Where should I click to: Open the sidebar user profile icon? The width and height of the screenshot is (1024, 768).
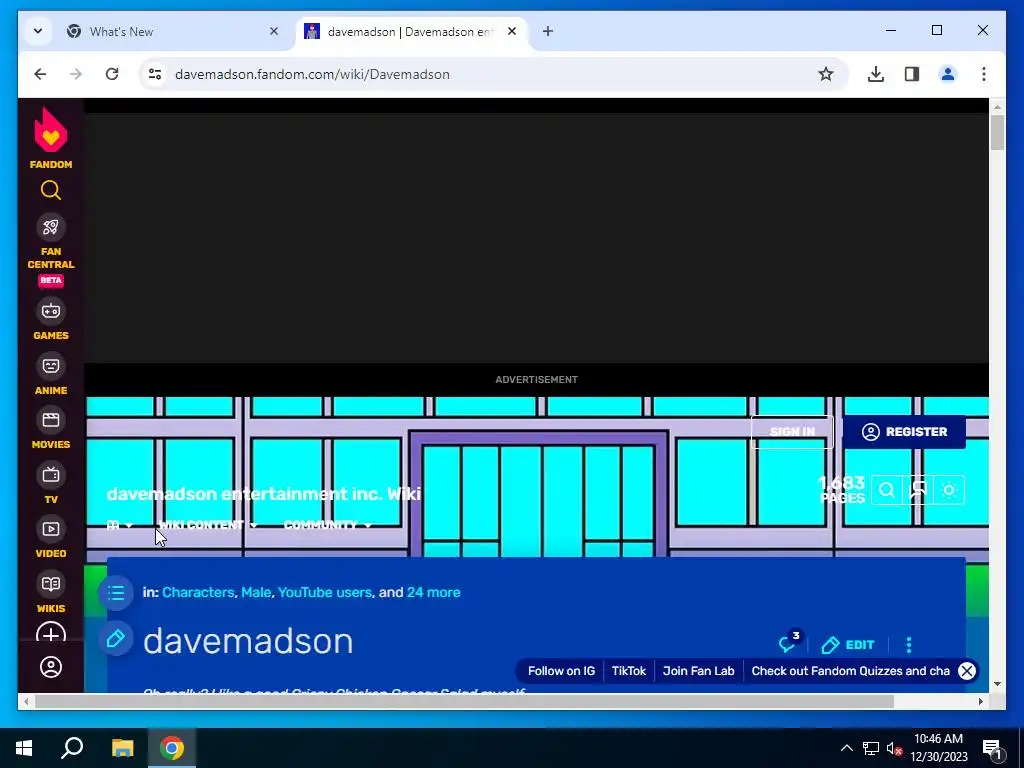[51, 667]
